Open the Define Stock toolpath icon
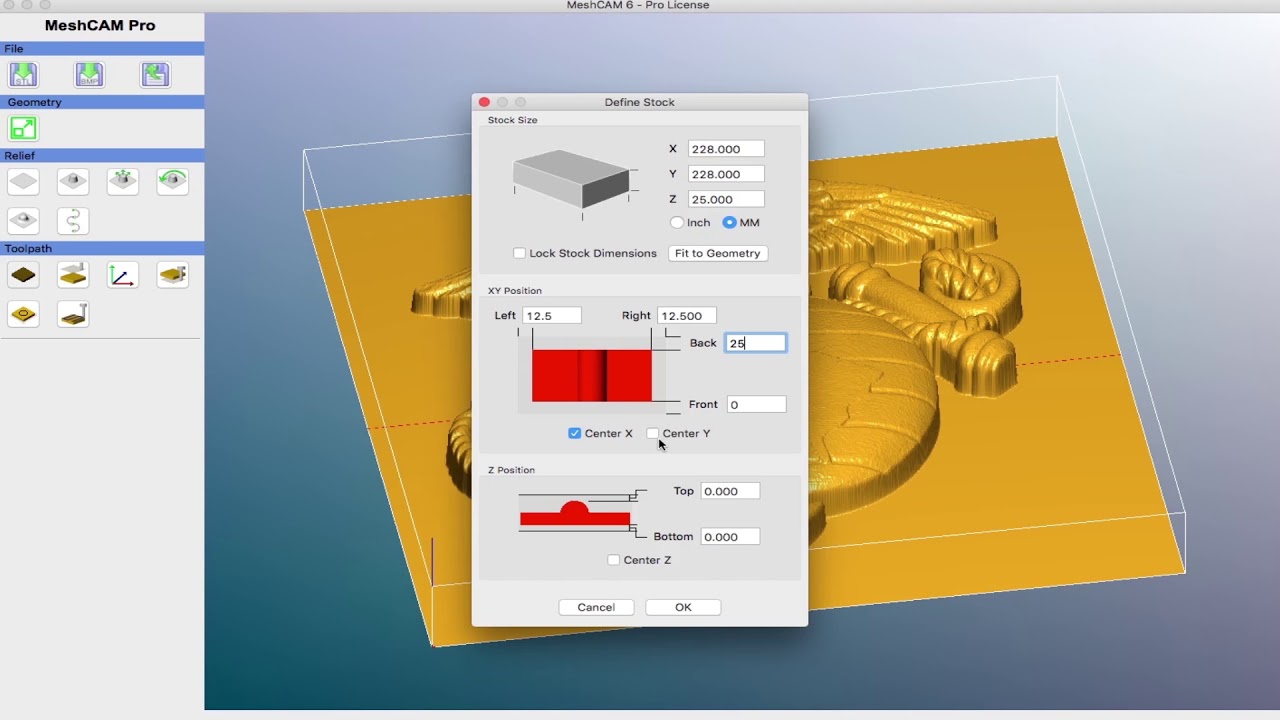Viewport: 1280px width, 720px height. [23, 275]
